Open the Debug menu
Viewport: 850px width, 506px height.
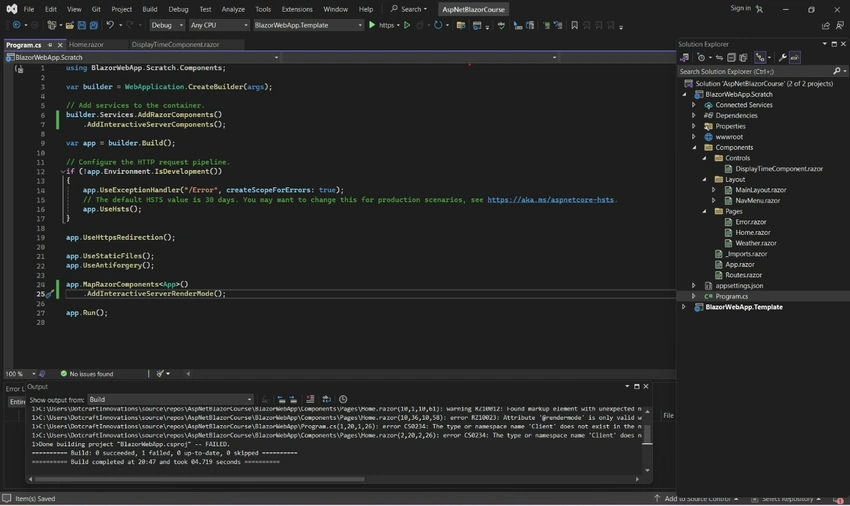[x=178, y=9]
